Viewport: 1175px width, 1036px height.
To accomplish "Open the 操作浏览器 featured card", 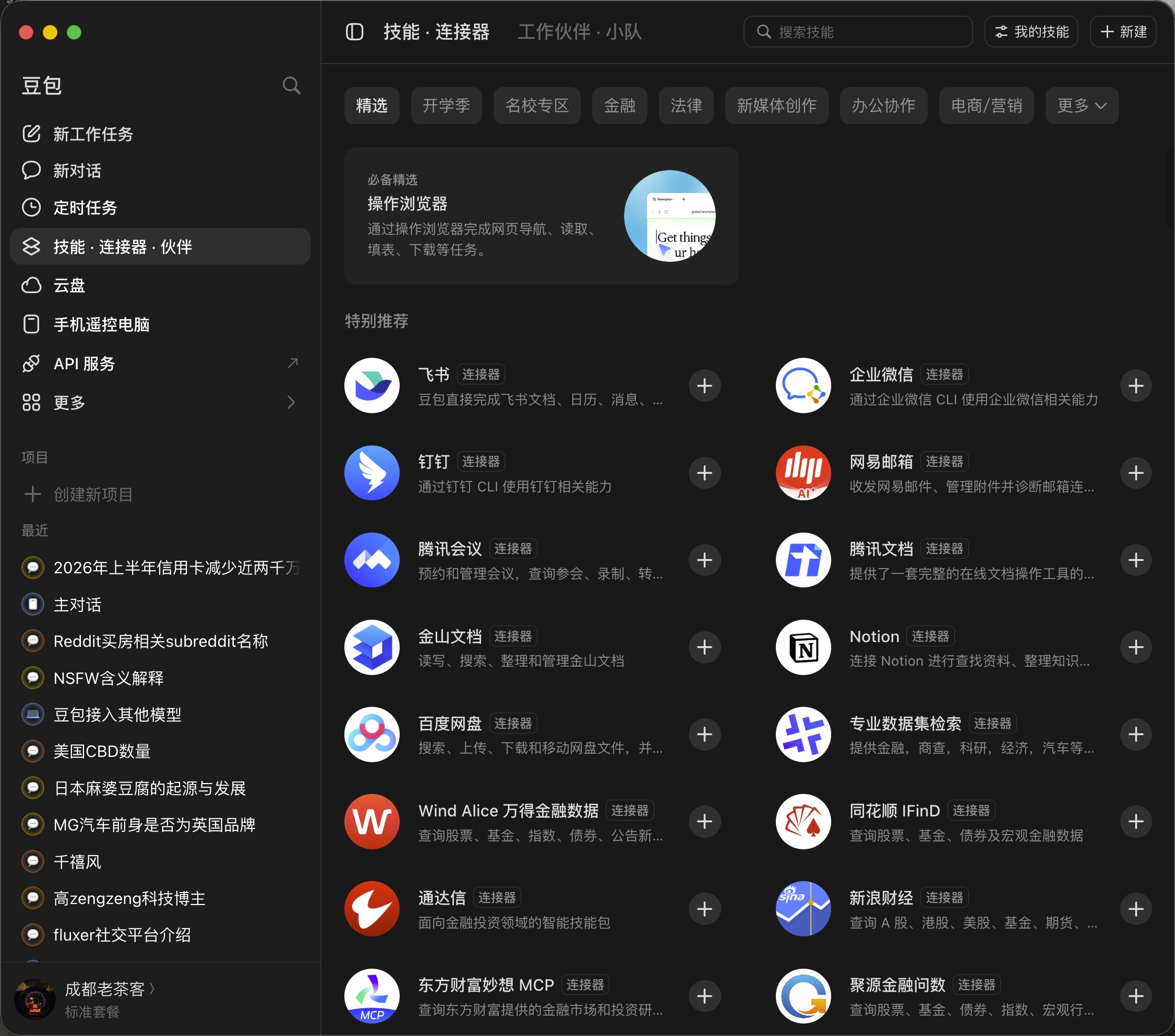I will (541, 215).
